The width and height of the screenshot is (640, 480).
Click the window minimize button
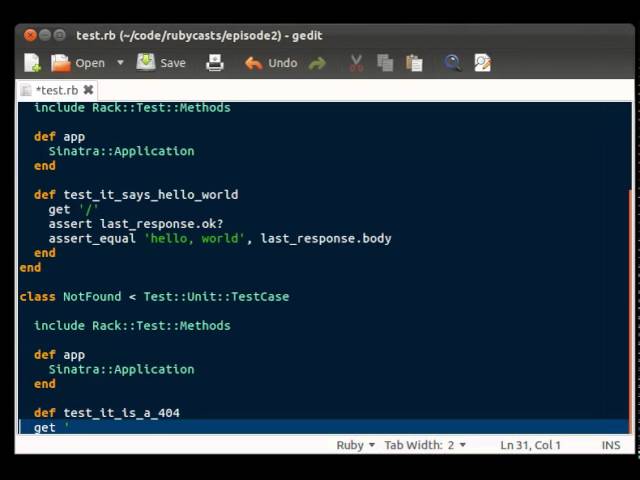45,36
